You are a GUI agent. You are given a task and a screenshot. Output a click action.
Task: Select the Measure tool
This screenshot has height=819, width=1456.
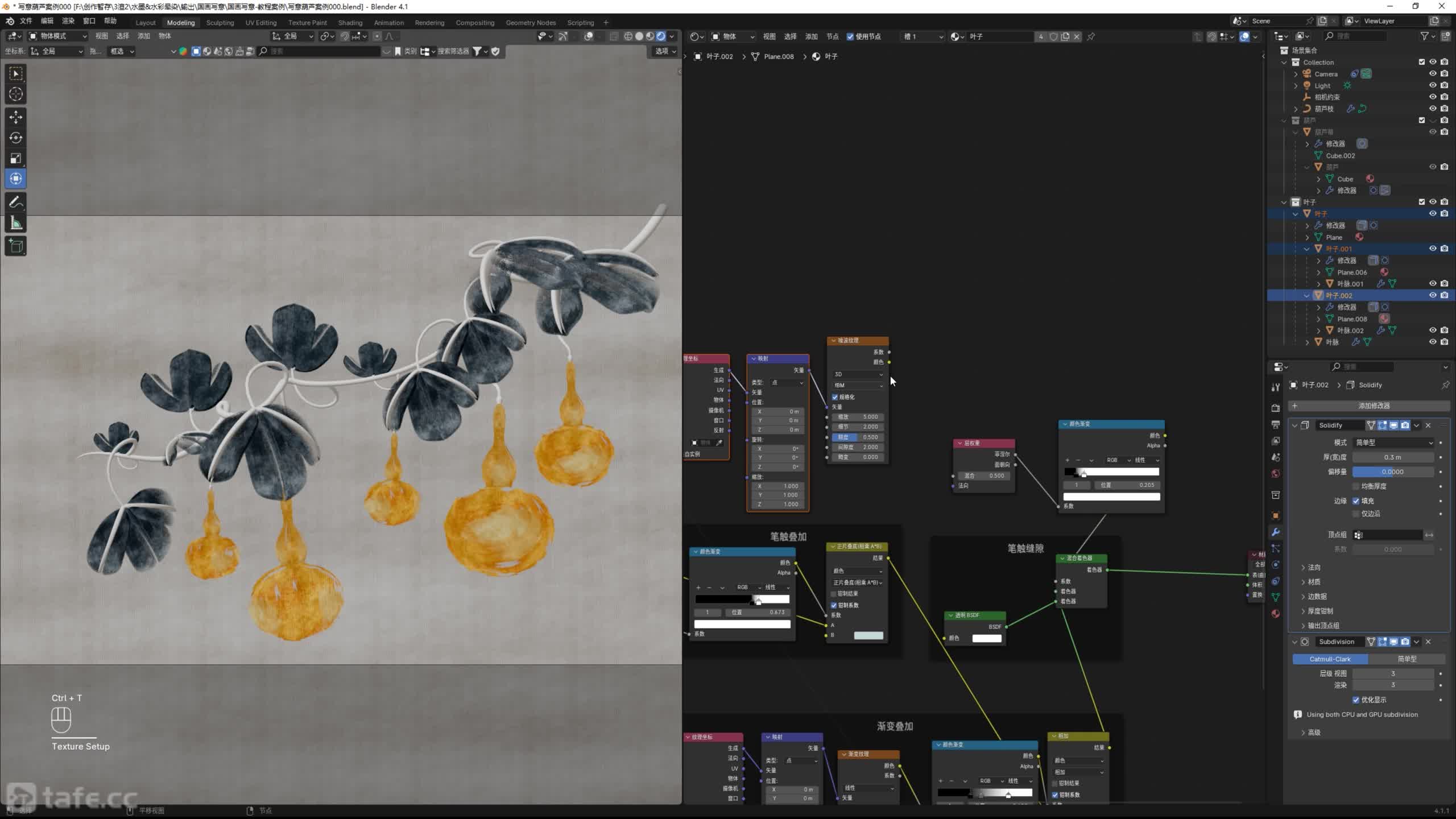[16, 224]
